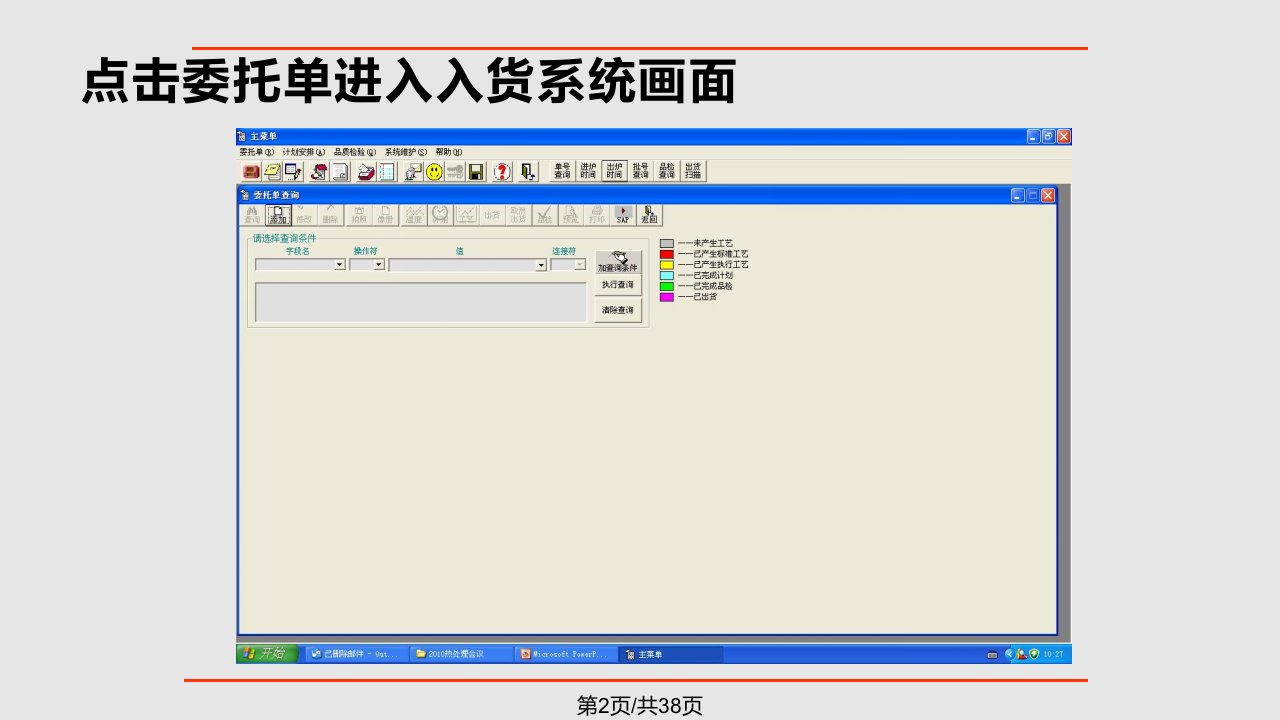Screen dimensions: 1280x720
Task: Expand the 连接符 connector dropdown
Action: click(580, 265)
